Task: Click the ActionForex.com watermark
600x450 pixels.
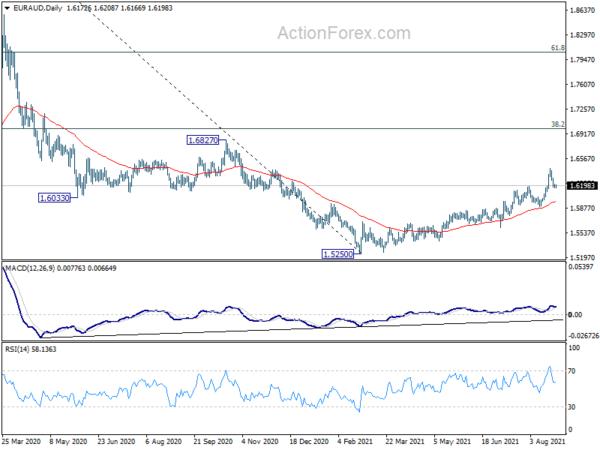Action: (344, 33)
